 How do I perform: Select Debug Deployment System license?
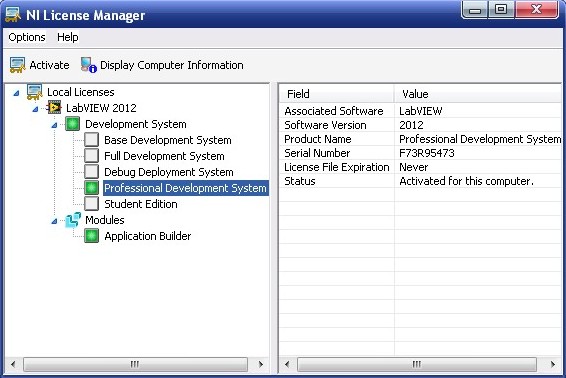coord(169,172)
